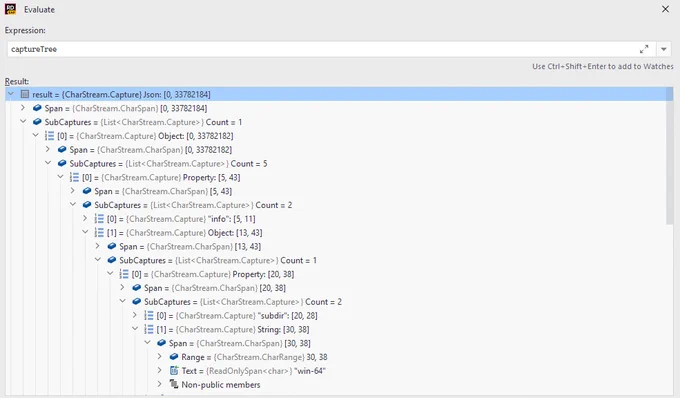Screen dimensions: 680x398
Task: Open the expression history dropdown
Action: click(x=664, y=49)
